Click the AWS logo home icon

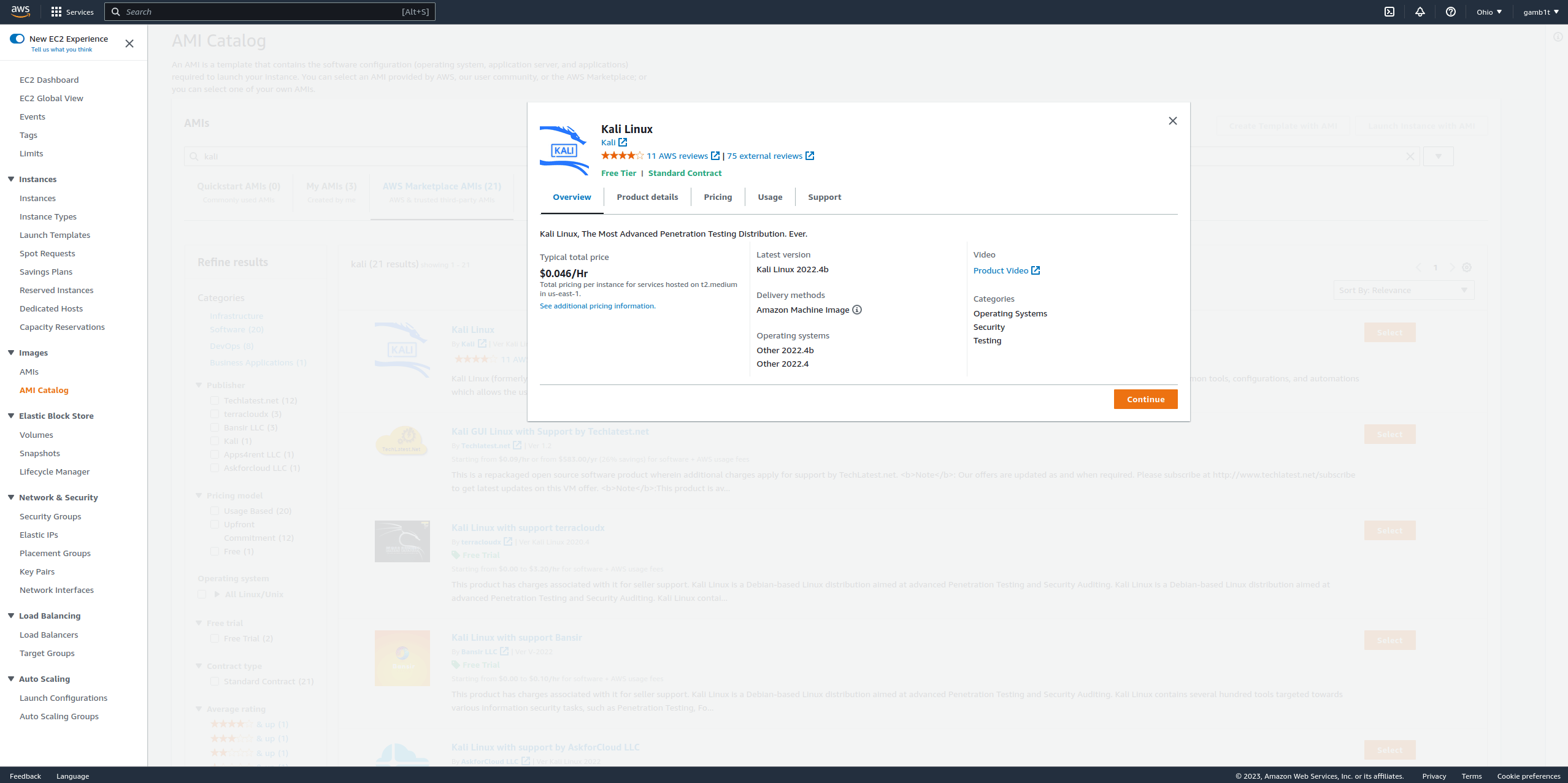(x=20, y=12)
